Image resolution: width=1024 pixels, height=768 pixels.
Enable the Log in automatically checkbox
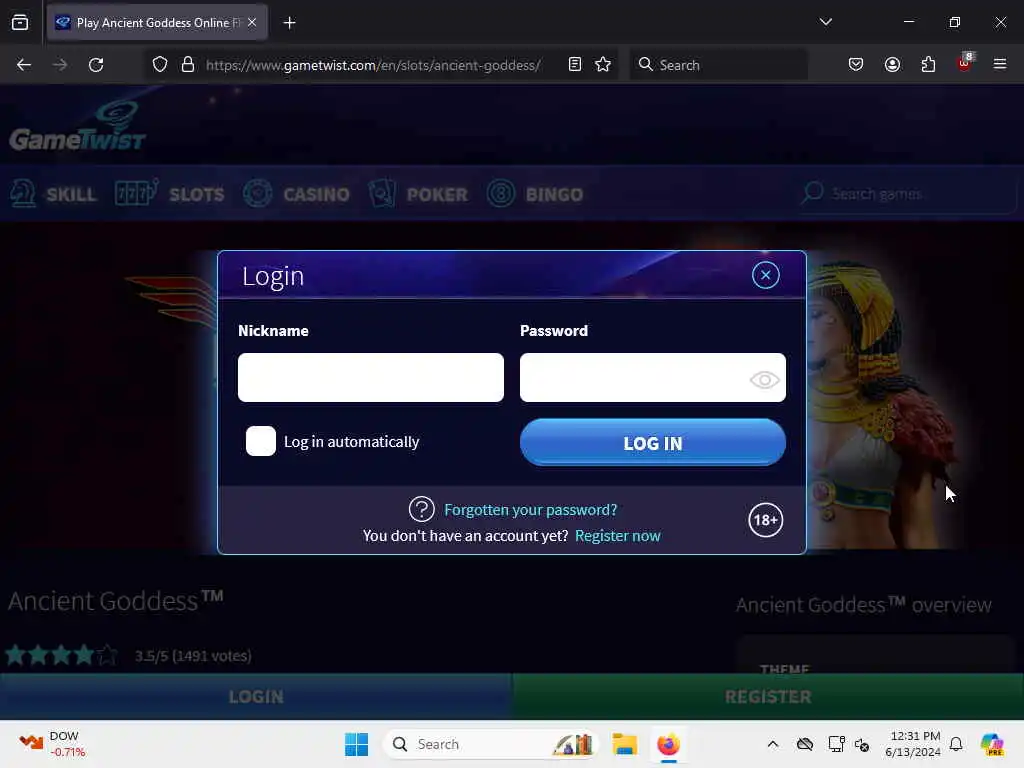(x=261, y=441)
